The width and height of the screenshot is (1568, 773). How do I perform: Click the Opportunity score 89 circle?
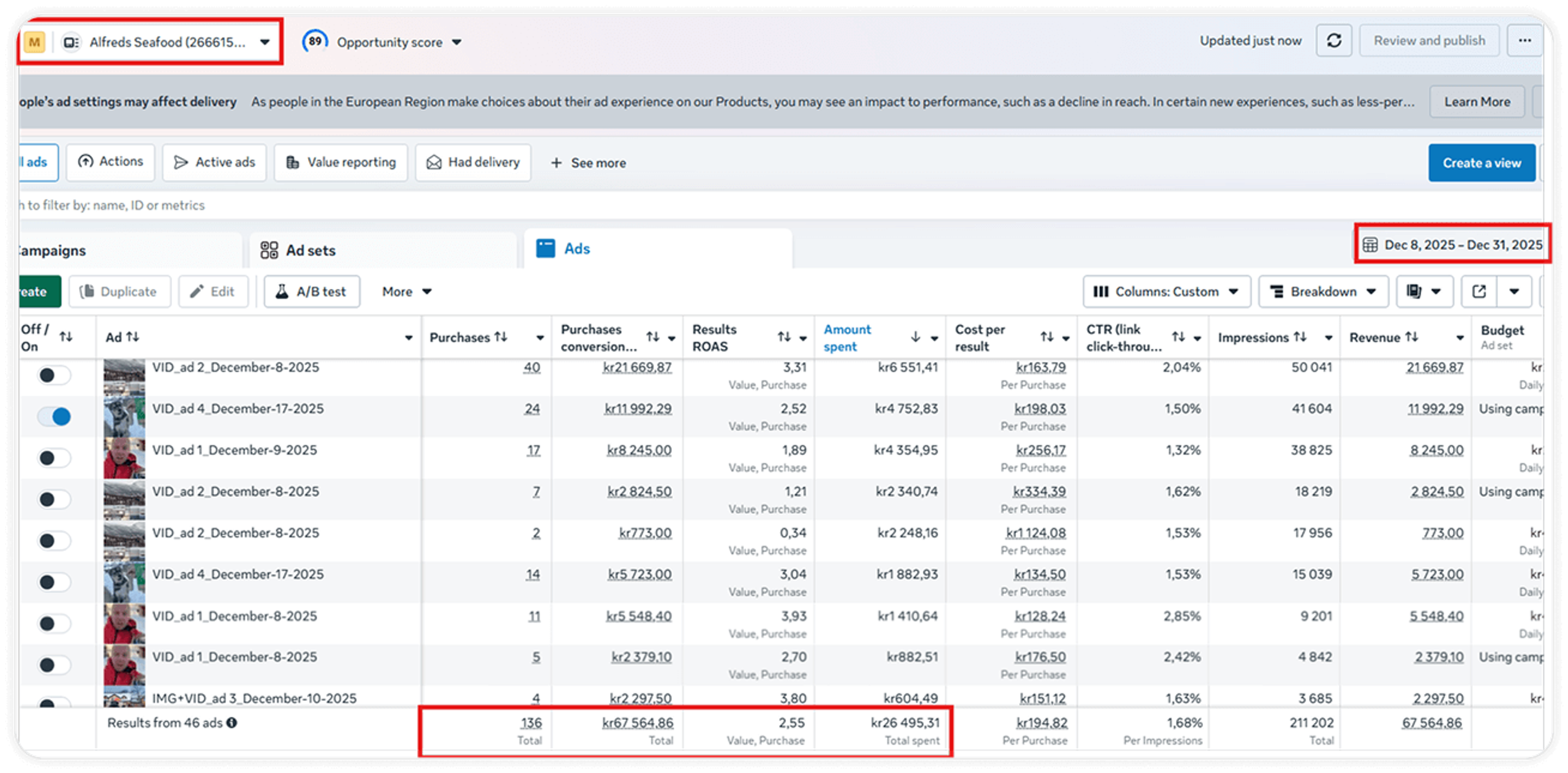tap(315, 42)
